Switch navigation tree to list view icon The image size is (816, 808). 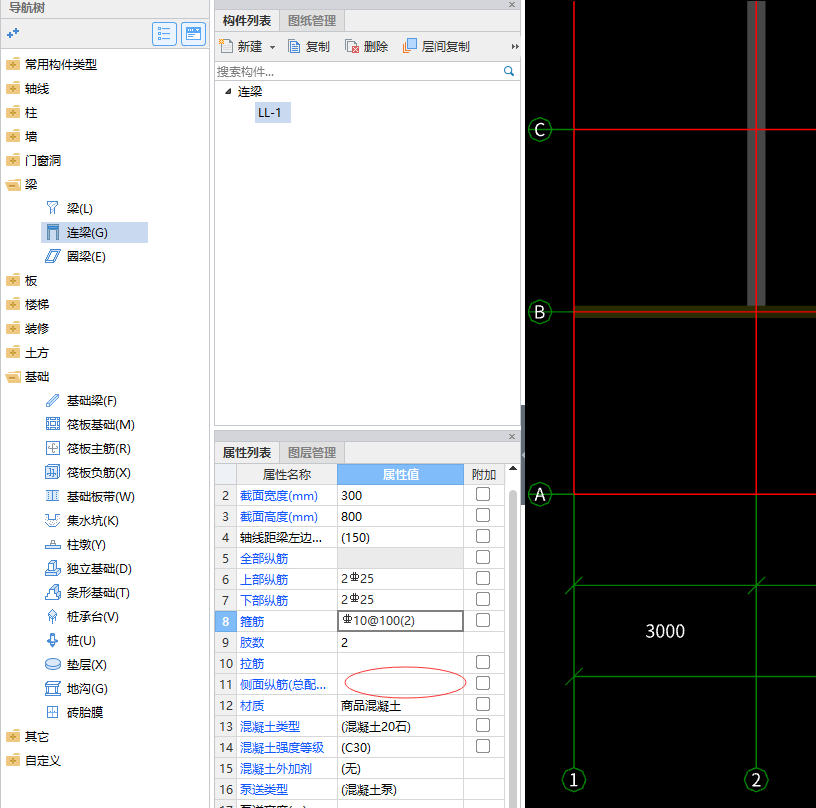(164, 34)
